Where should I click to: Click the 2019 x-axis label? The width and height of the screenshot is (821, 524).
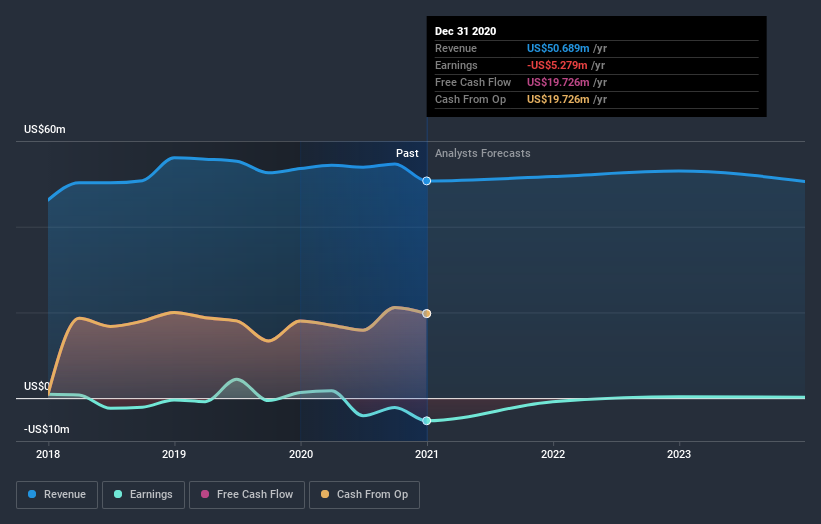pyautogui.click(x=174, y=454)
